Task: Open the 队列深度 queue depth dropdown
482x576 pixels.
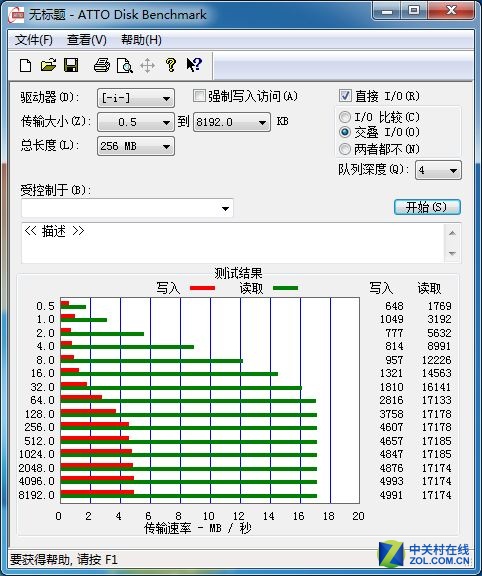Action: coord(438,170)
